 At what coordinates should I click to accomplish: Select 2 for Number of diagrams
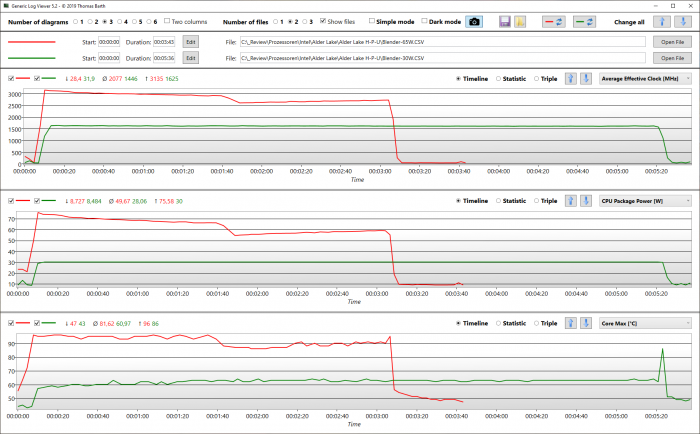(90, 21)
